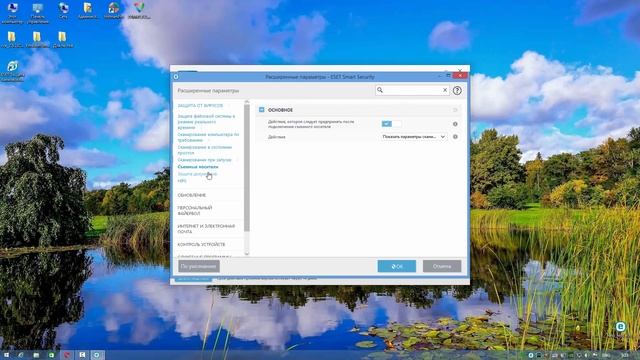Collapse the ОСНОВНОЕ section

tap(262, 110)
